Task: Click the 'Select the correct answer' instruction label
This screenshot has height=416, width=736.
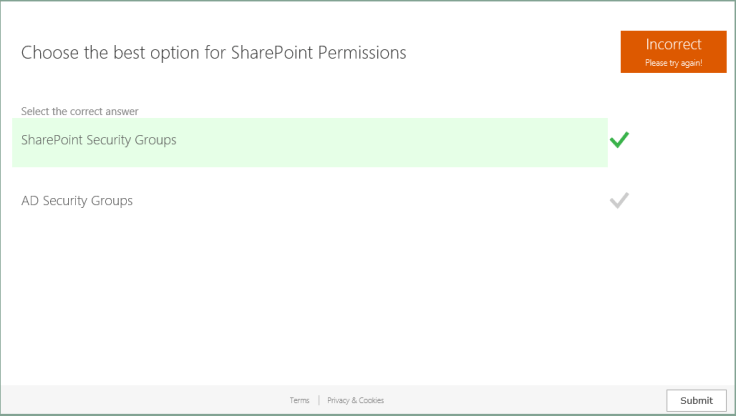Action: [x=79, y=111]
